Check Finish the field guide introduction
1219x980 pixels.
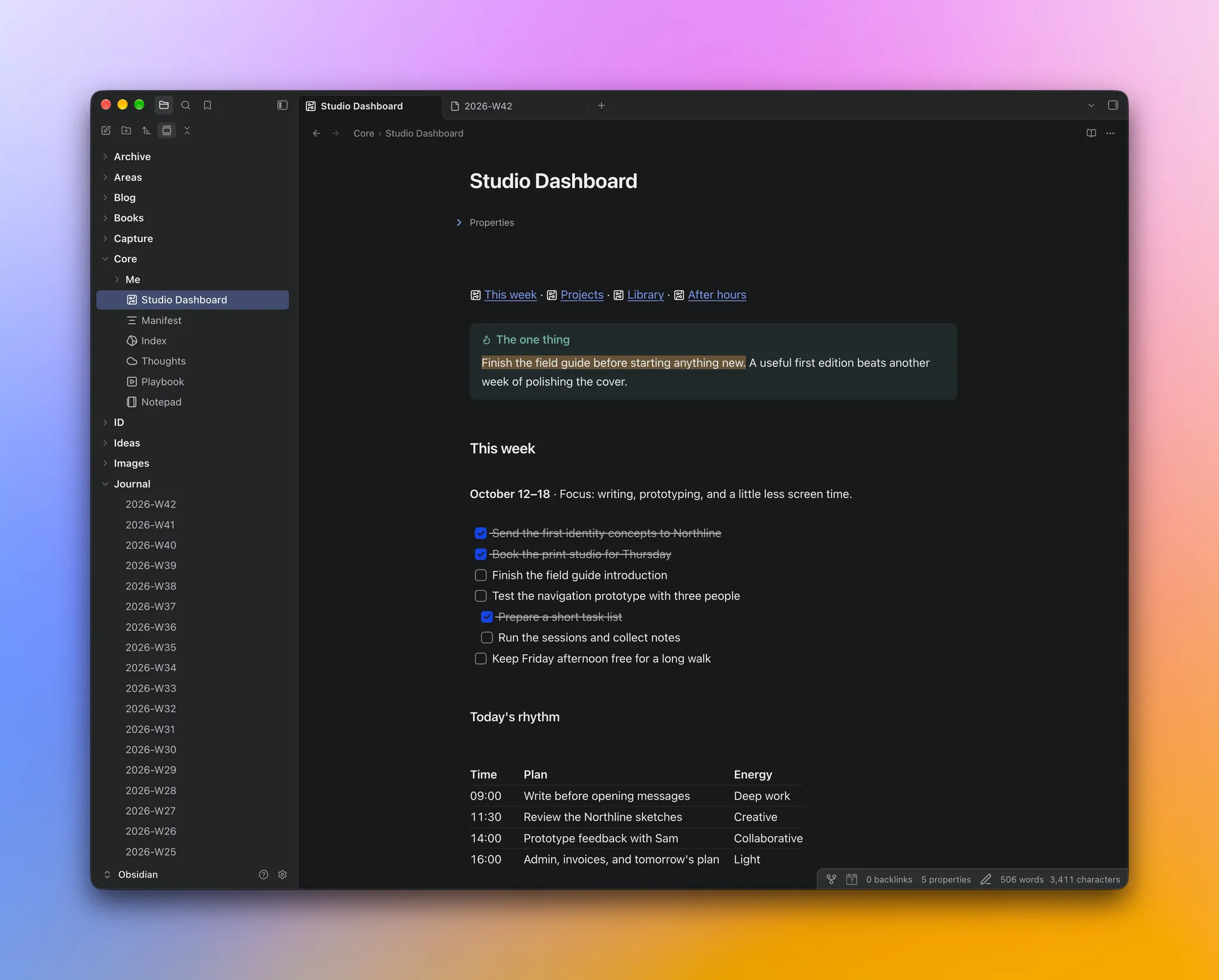pos(481,575)
